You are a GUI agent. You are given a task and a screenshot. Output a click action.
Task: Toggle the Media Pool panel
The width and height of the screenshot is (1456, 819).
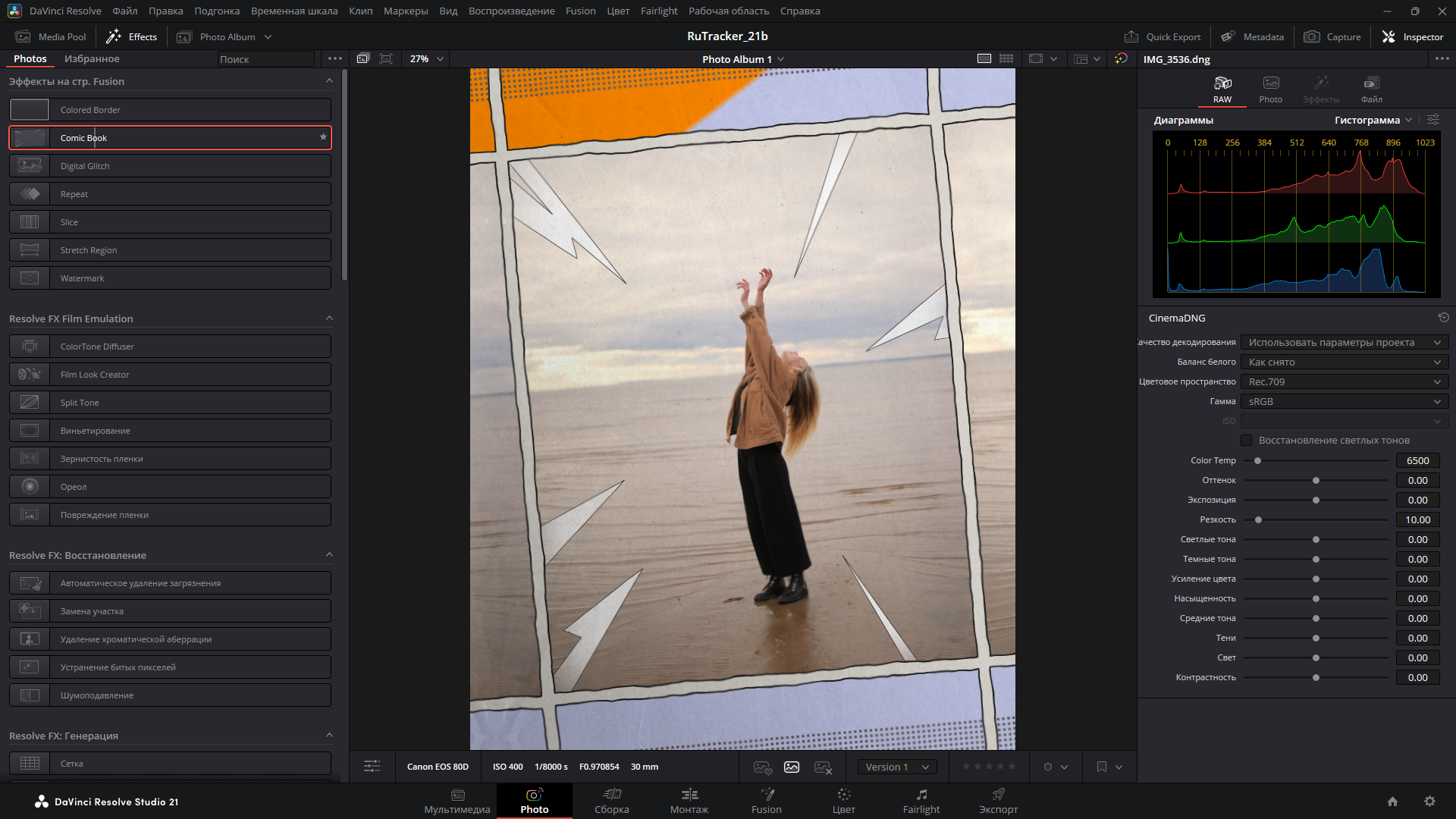click(52, 36)
